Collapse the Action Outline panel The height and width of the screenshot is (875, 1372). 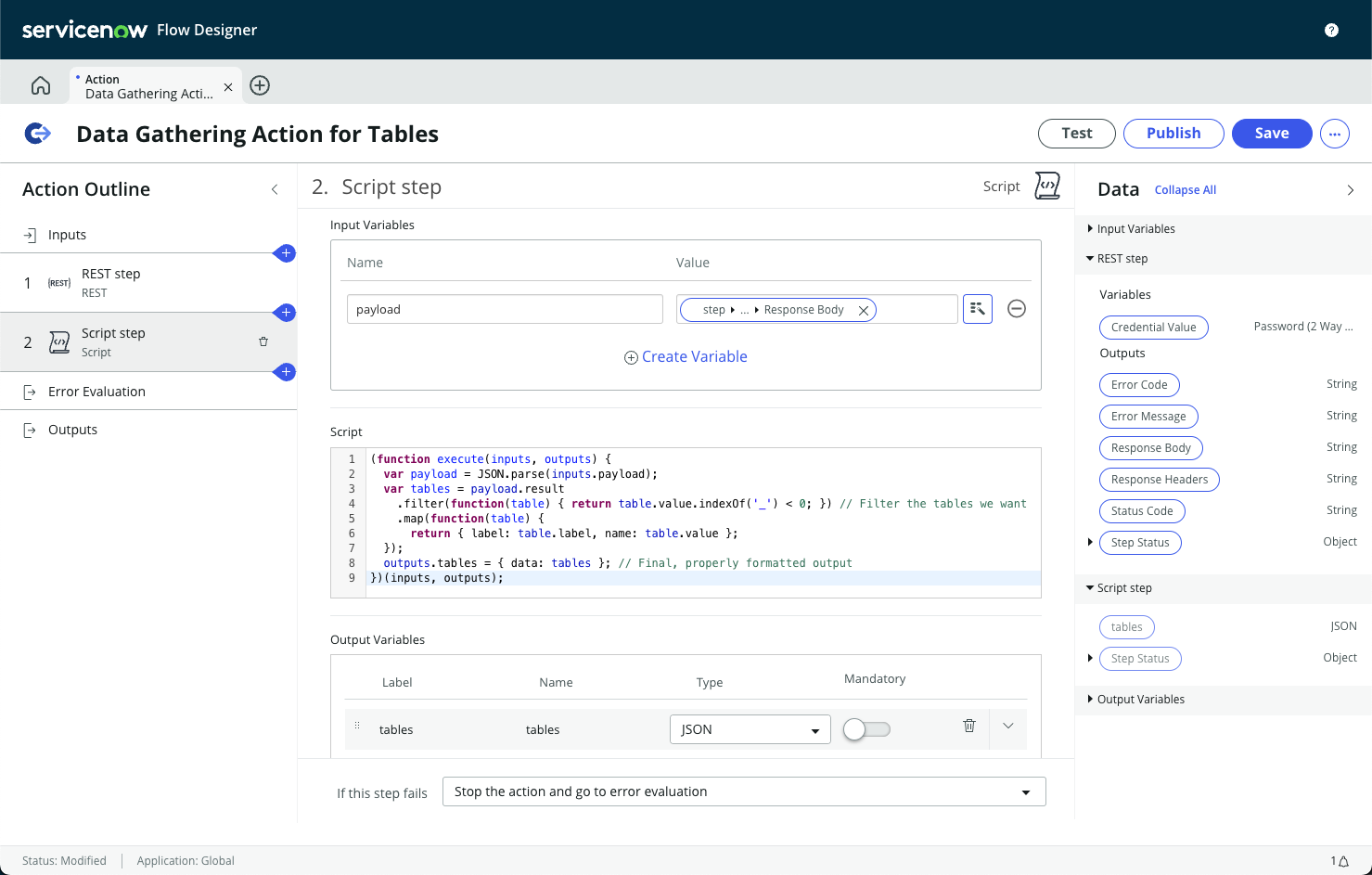tap(275, 189)
